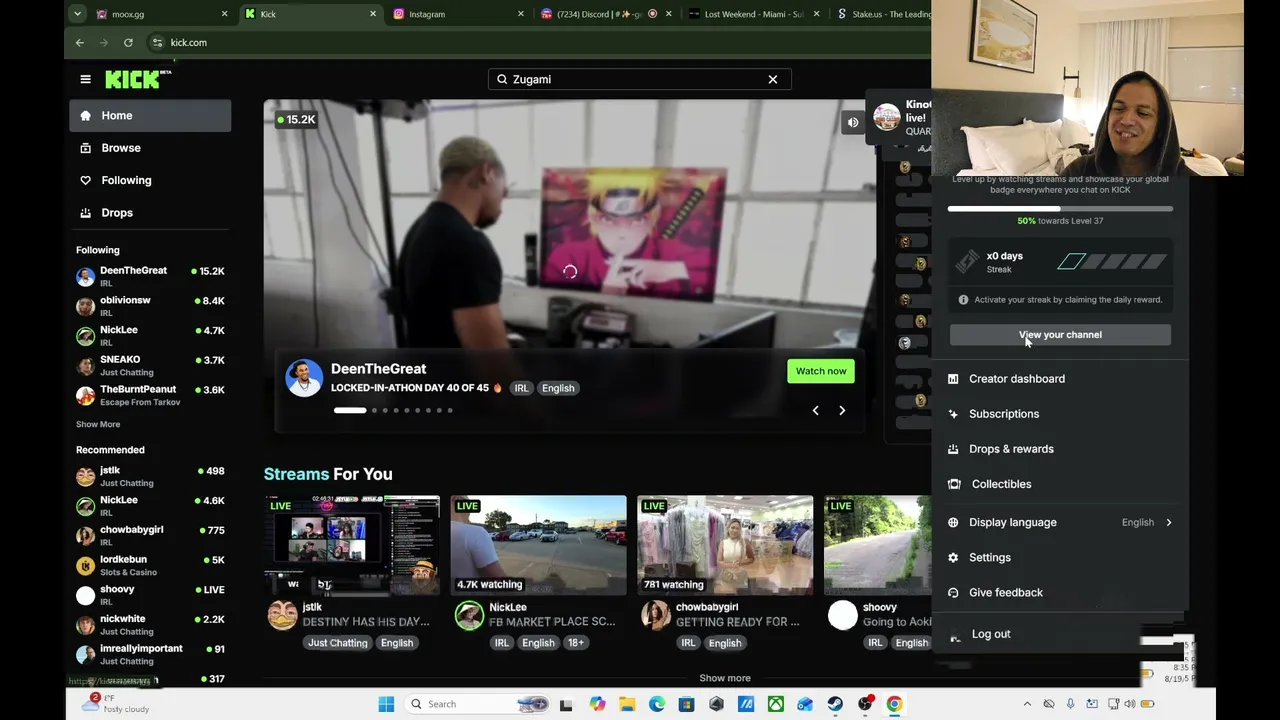The width and height of the screenshot is (1280, 720).
Task: Click the daily streak indicator bars
Action: coord(1112,262)
